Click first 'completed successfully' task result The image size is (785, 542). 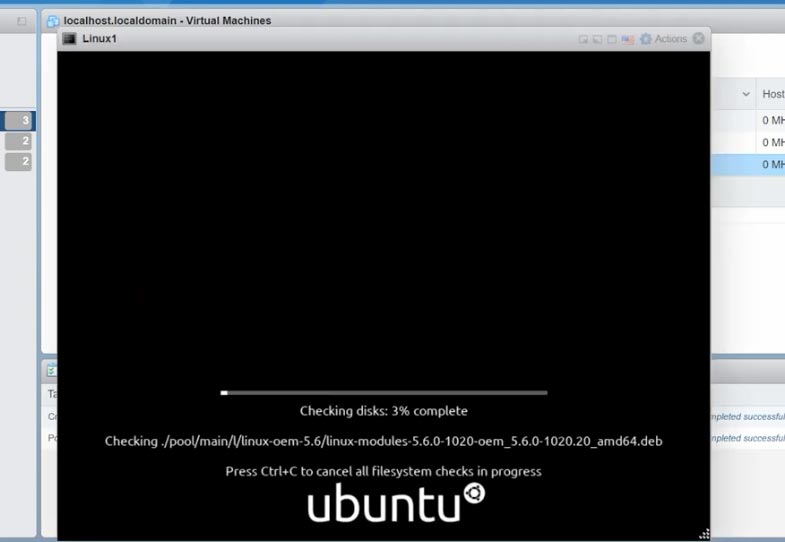pos(748,416)
